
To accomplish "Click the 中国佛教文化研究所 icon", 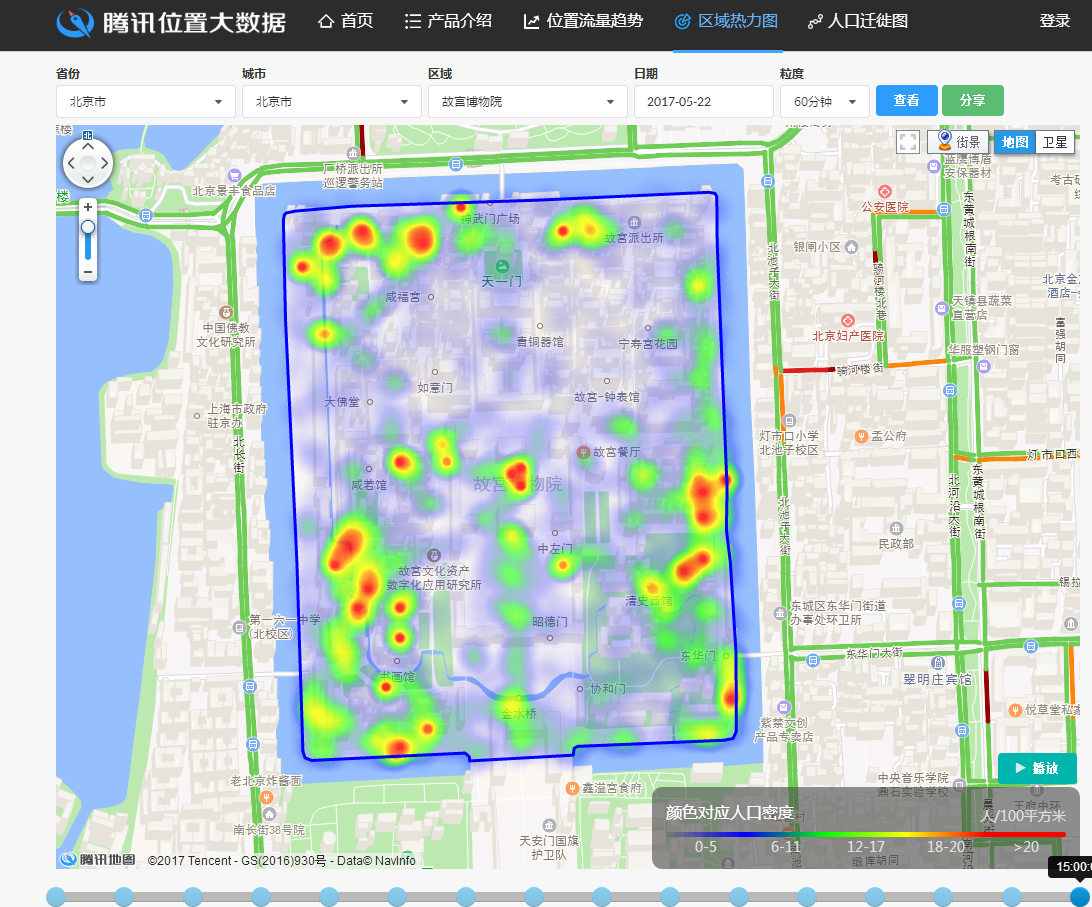I will [x=226, y=312].
